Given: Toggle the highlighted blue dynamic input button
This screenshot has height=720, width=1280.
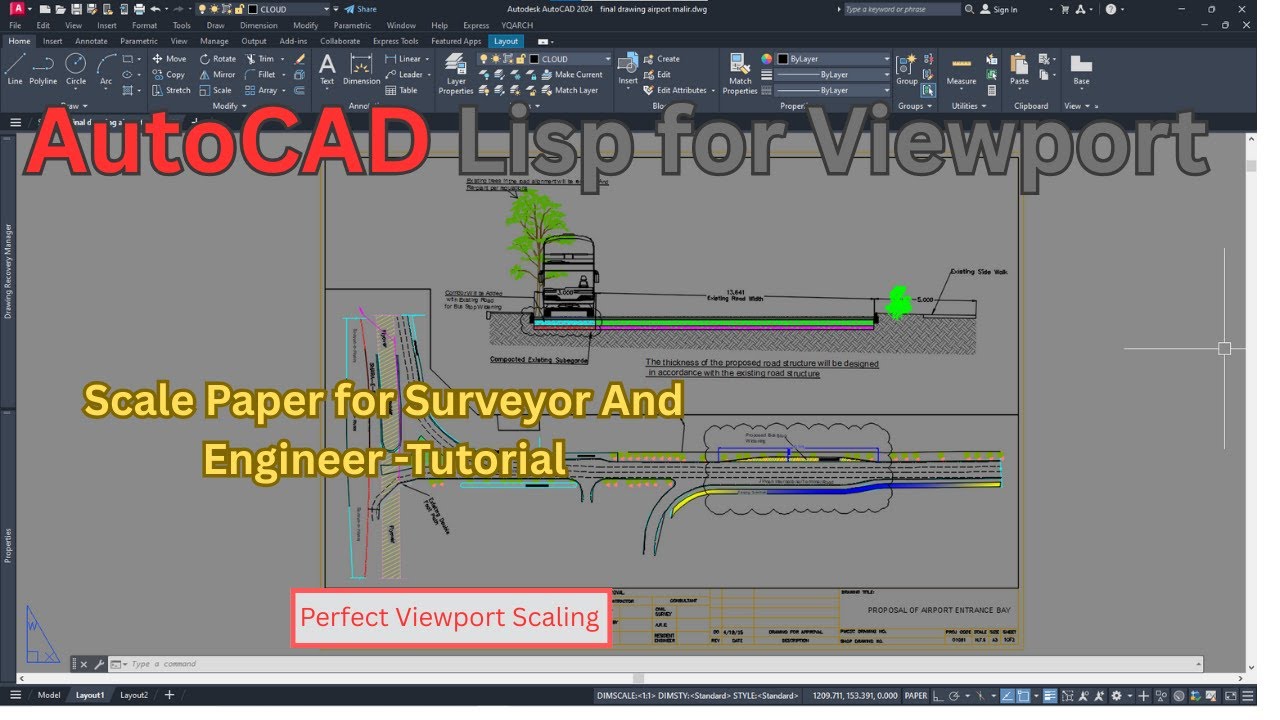Looking at the screenshot, I should pyautogui.click(x=1008, y=695).
